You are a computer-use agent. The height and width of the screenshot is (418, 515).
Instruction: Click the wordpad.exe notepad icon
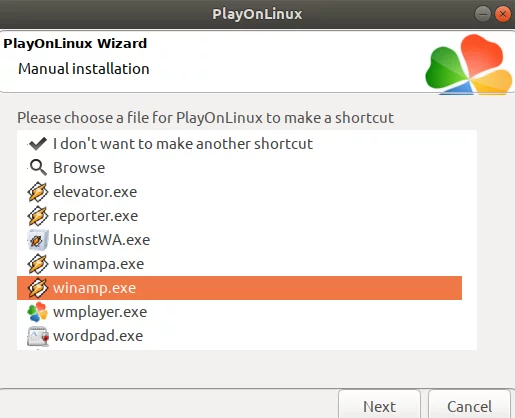pyautogui.click(x=38, y=336)
